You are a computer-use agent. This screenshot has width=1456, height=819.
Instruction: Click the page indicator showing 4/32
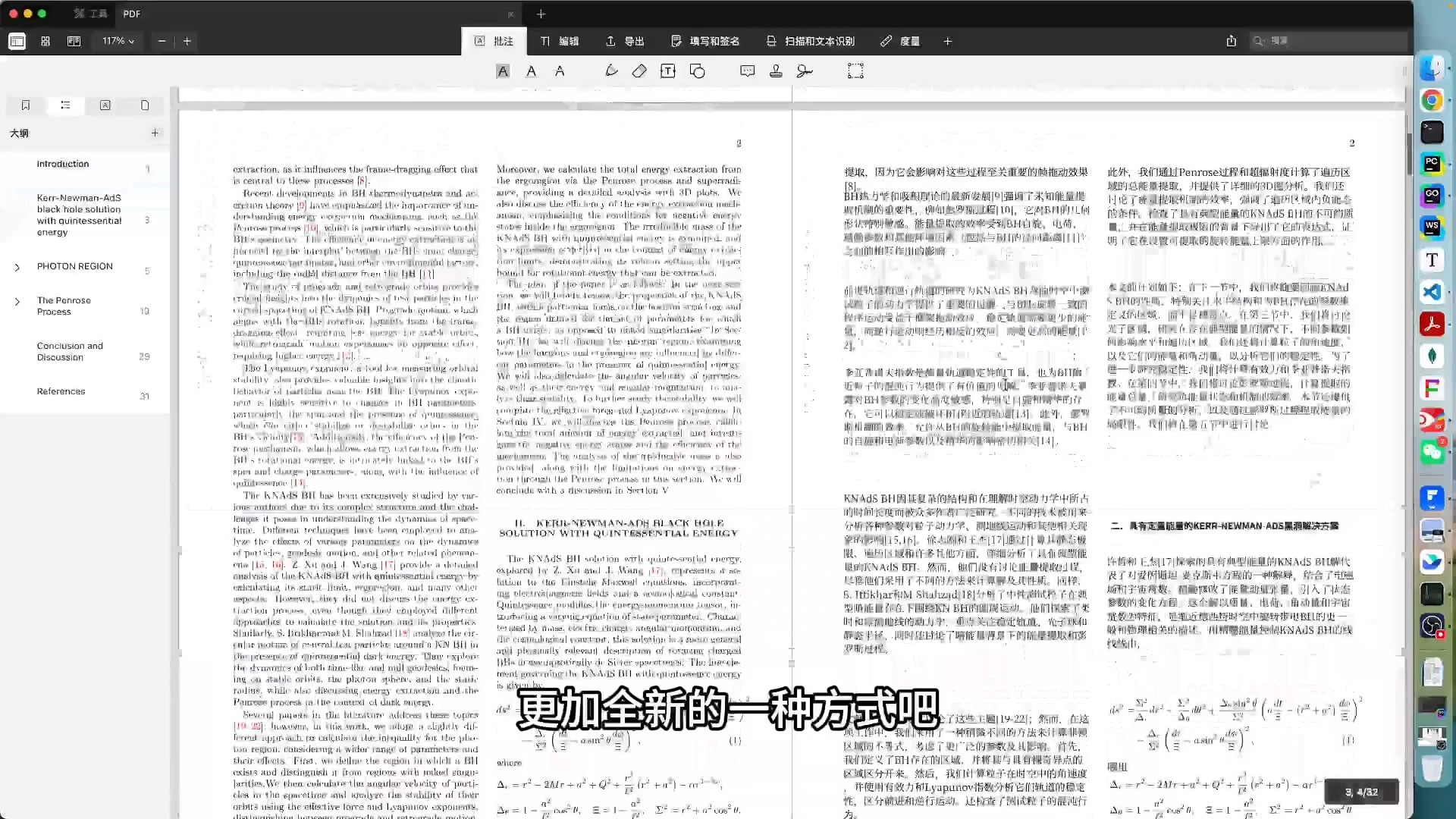pos(1361,791)
